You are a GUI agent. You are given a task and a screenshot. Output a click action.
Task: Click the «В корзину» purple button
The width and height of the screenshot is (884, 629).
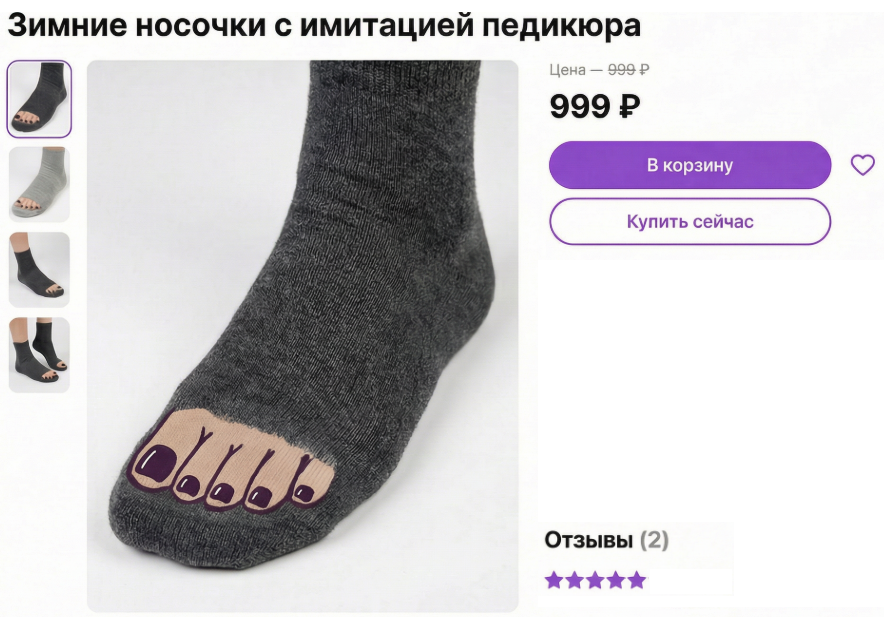pyautogui.click(x=690, y=165)
